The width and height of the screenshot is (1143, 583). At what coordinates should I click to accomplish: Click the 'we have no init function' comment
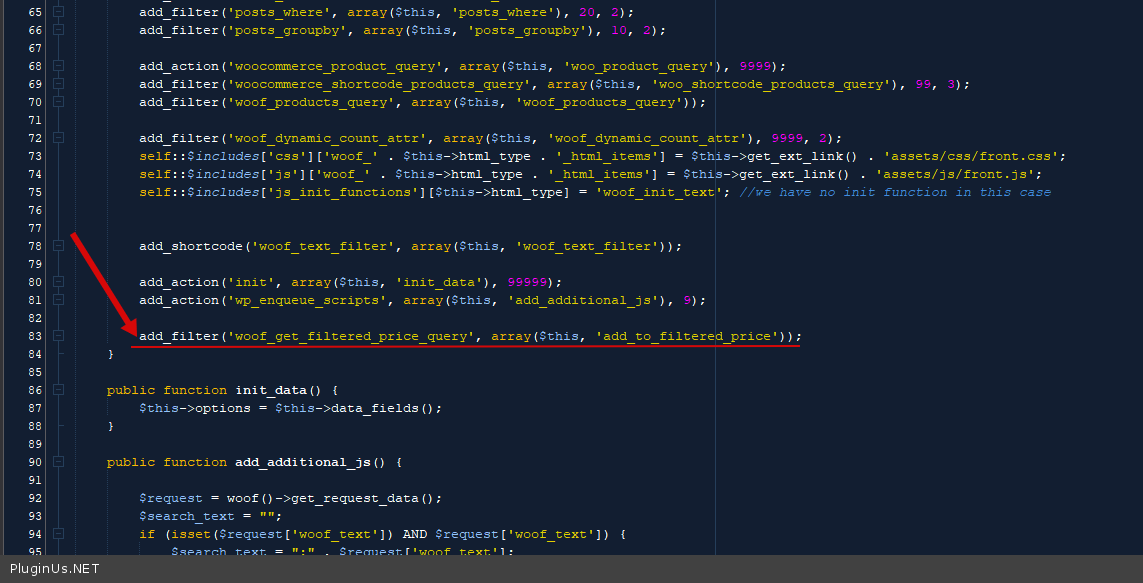894,192
